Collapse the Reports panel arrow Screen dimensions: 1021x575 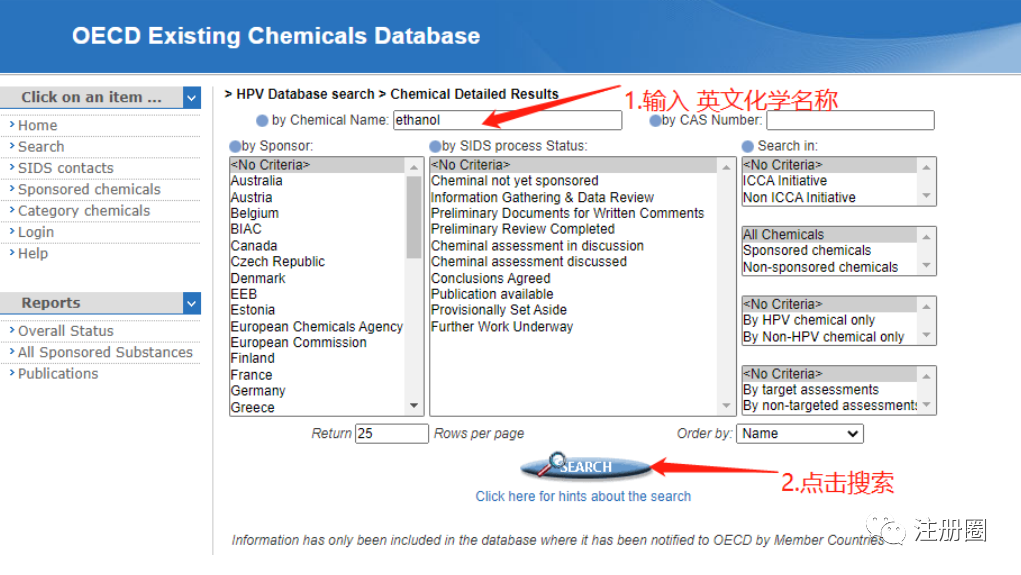pos(191,303)
